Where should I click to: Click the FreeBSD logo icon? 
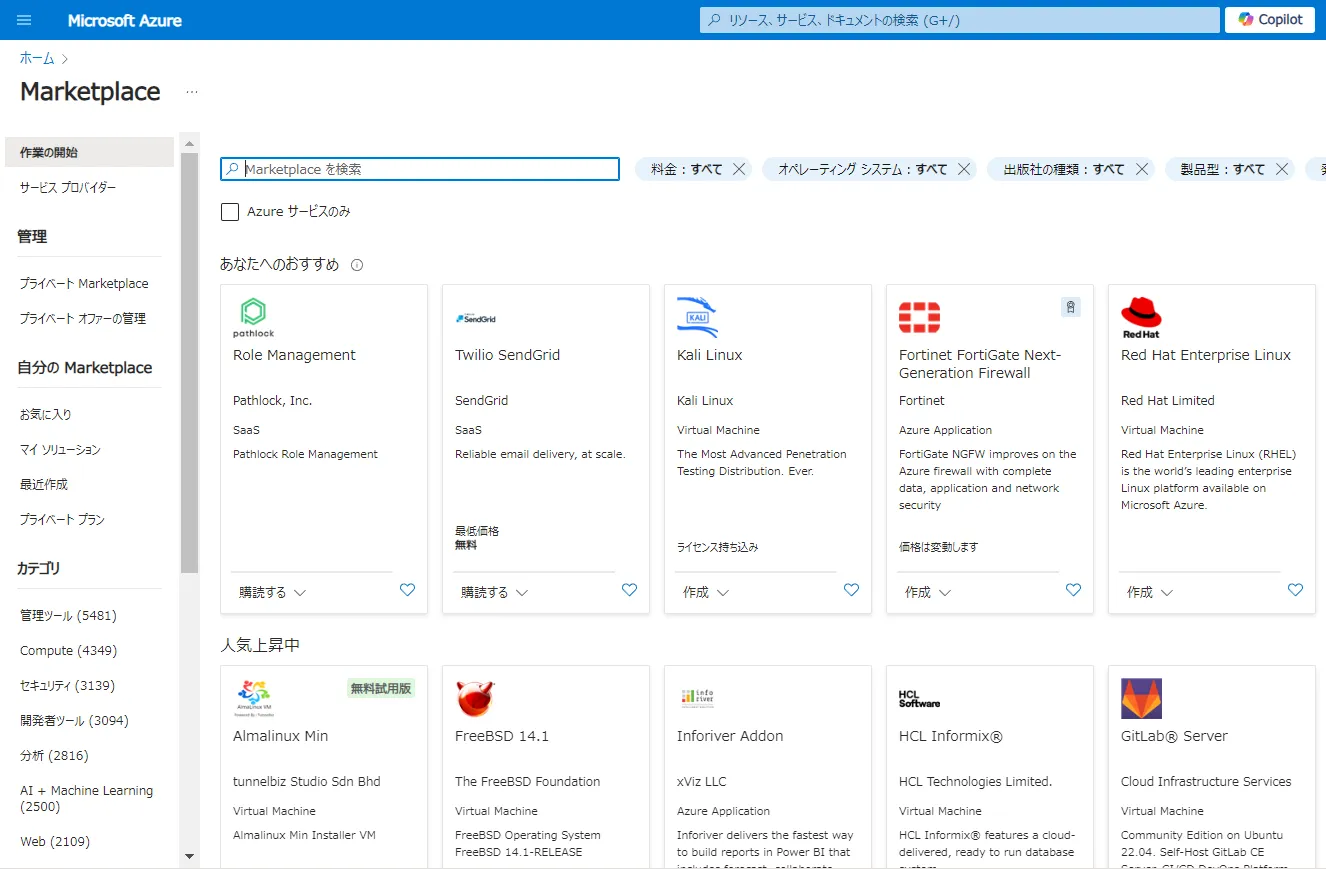(475, 698)
